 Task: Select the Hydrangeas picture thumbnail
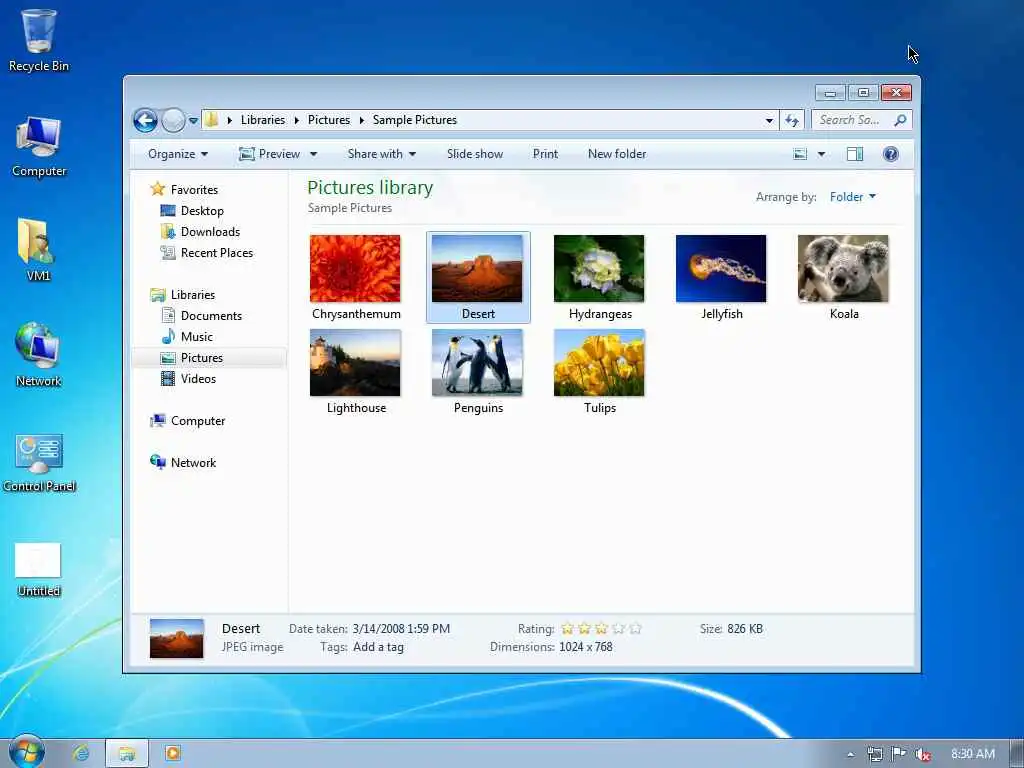point(600,278)
